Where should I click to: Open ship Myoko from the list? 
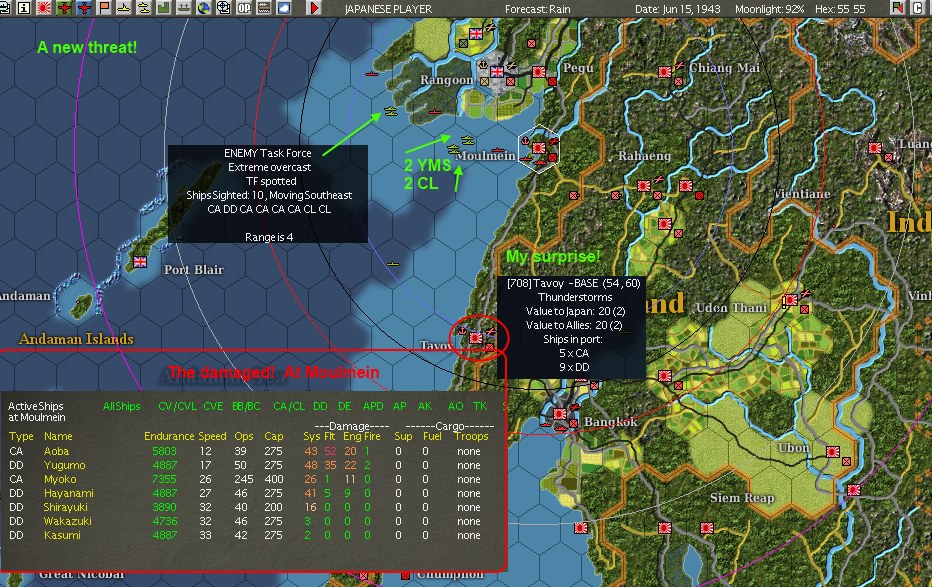60,479
